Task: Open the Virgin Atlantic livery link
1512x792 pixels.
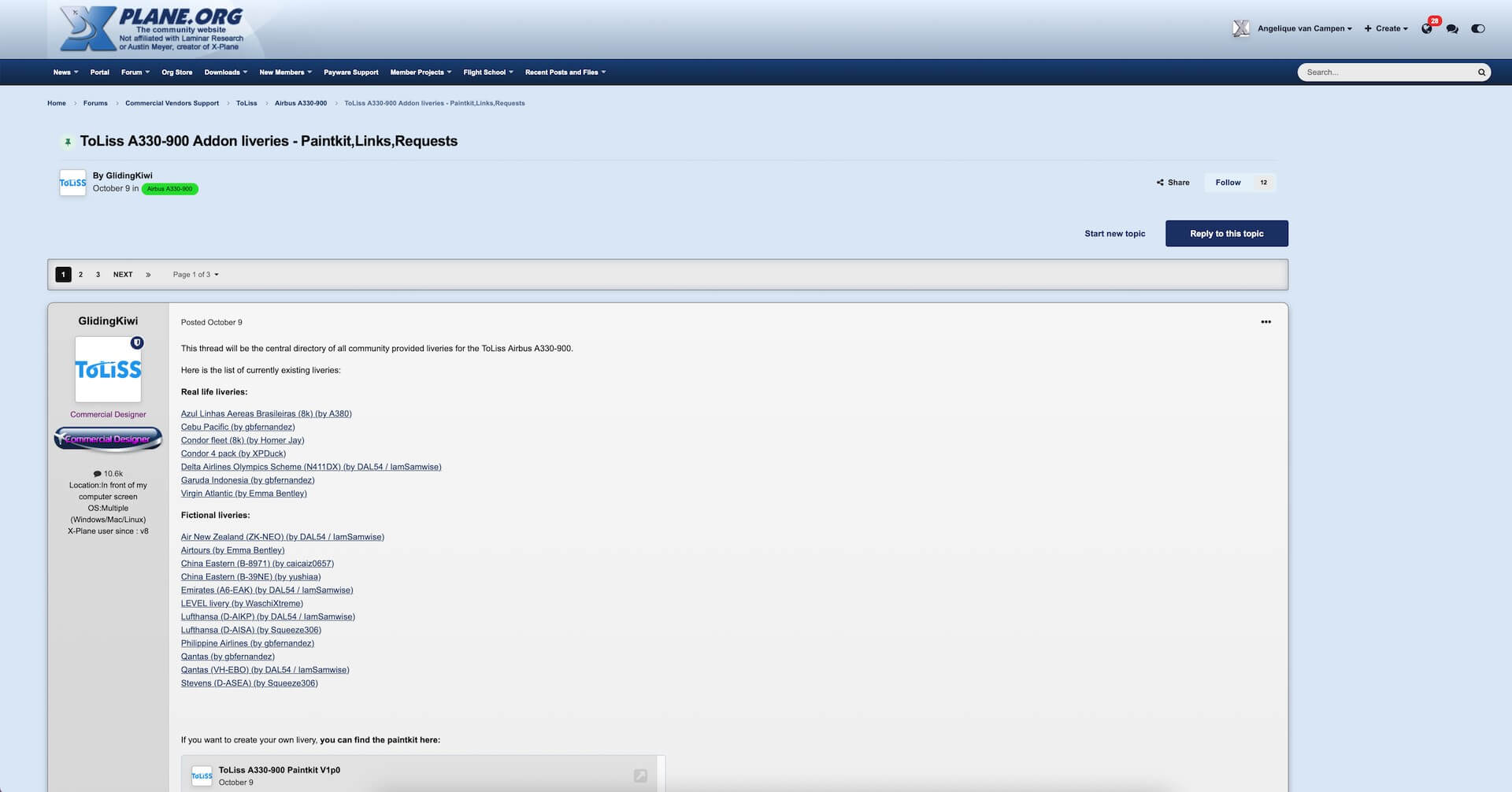Action: click(x=243, y=494)
